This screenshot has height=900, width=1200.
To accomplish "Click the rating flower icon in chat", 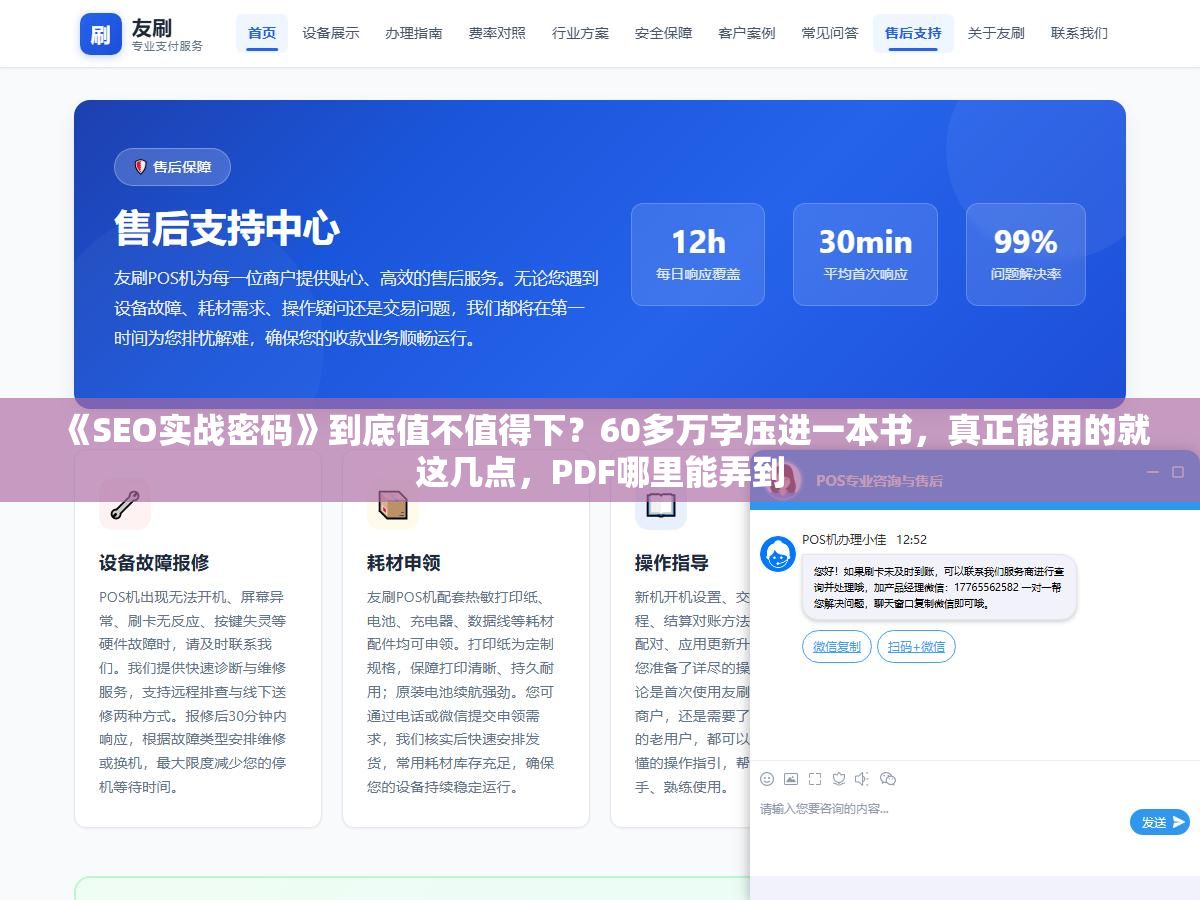I will pos(839,779).
